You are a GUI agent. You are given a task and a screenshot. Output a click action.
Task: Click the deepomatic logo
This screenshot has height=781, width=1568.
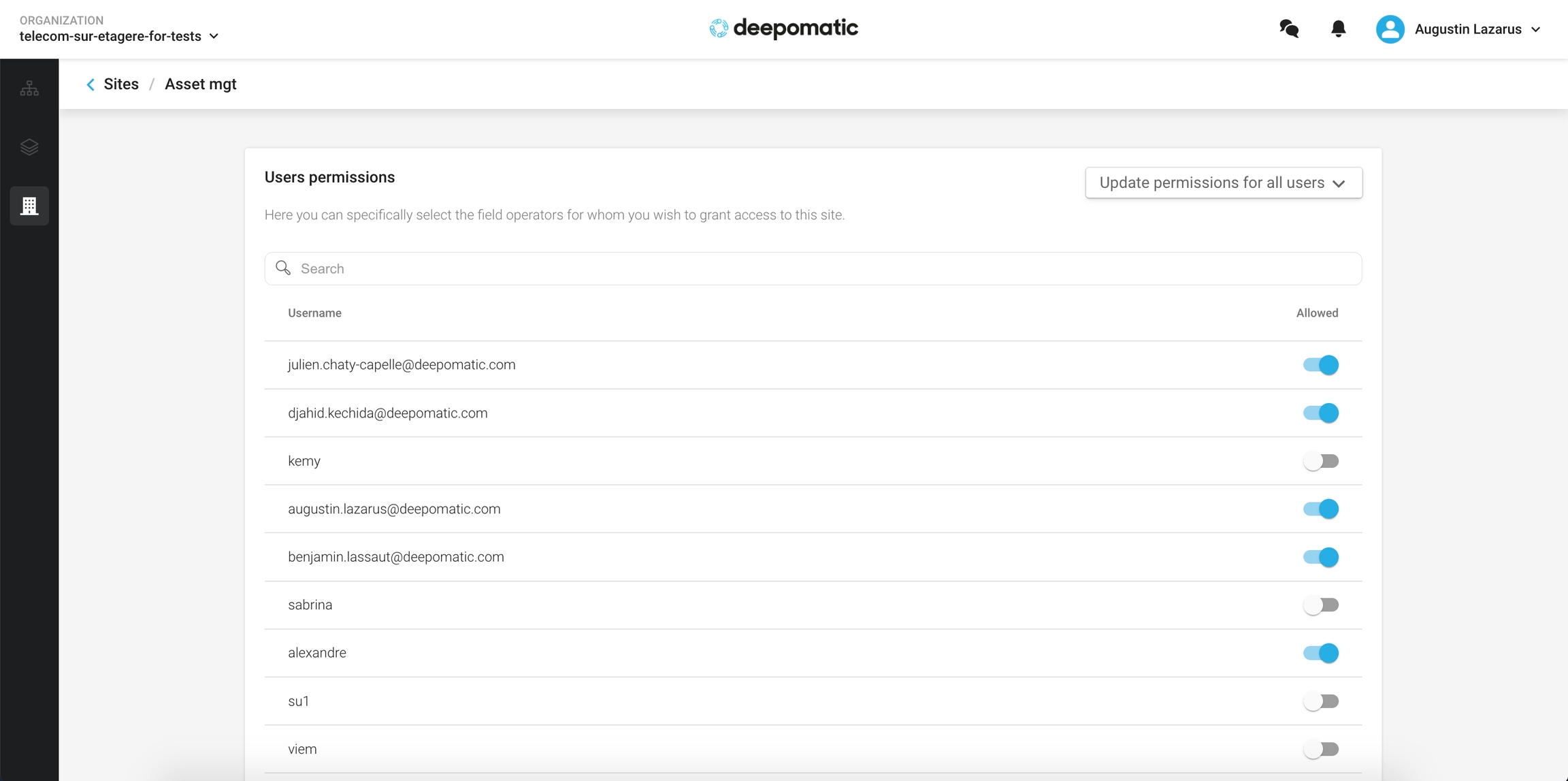(783, 29)
